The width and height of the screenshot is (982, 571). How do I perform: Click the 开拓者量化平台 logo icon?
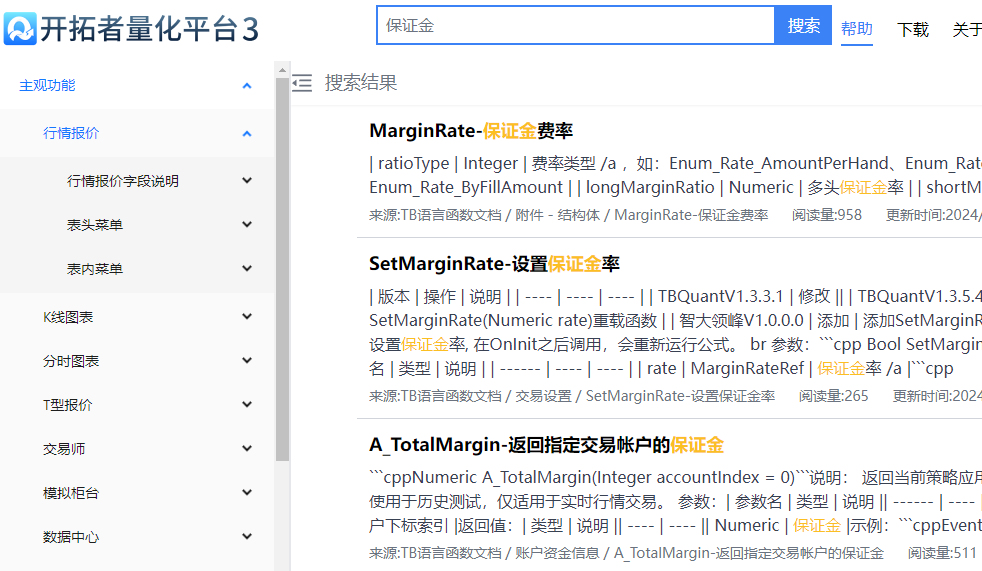[20, 28]
